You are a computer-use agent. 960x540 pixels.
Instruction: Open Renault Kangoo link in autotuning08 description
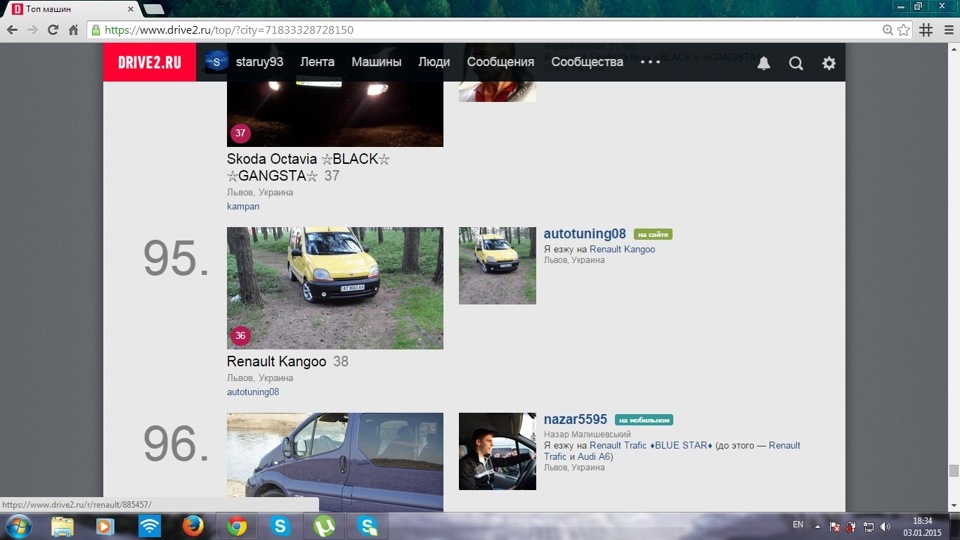pos(622,249)
